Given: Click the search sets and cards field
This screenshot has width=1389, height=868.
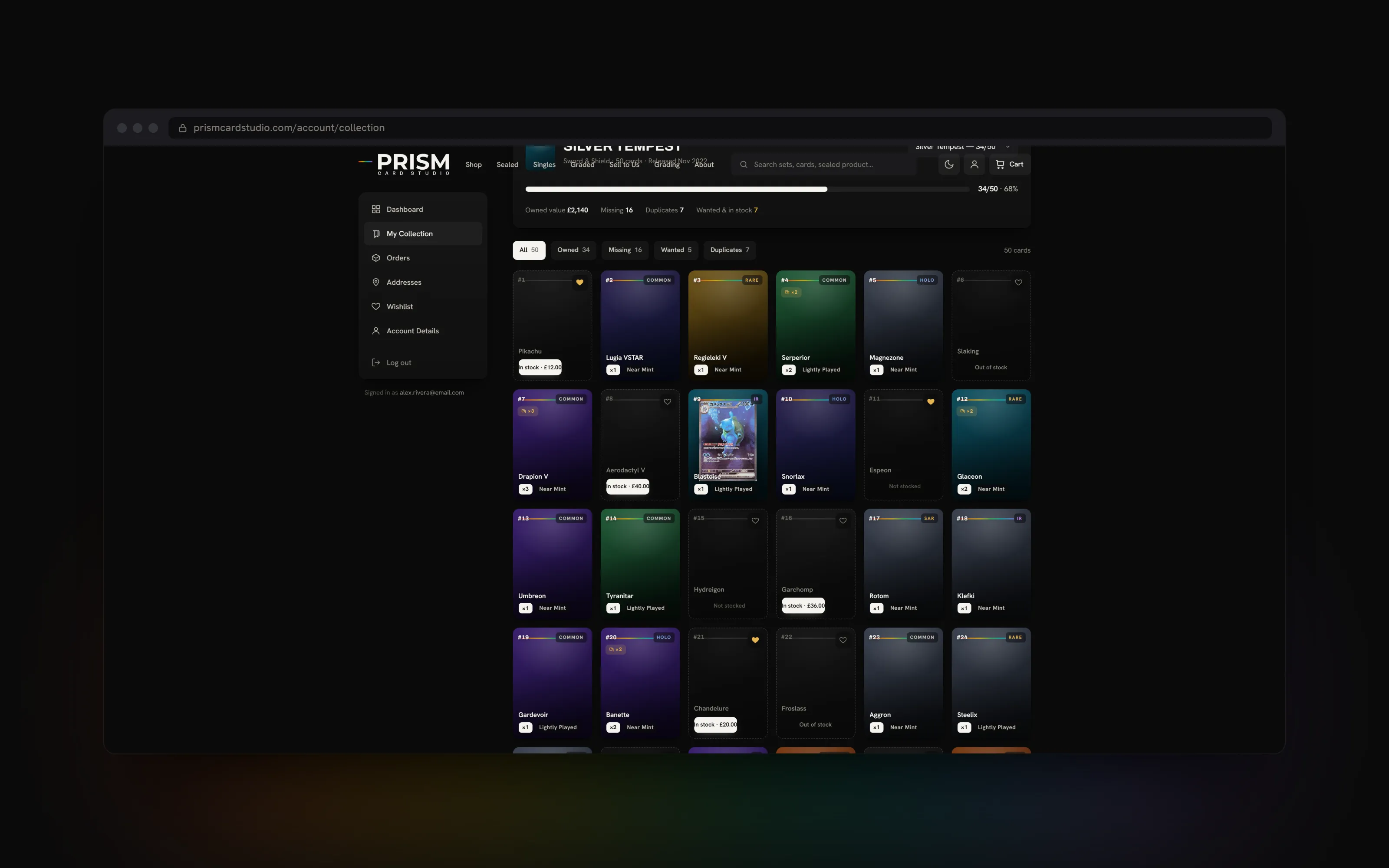Looking at the screenshot, I should pos(824,165).
